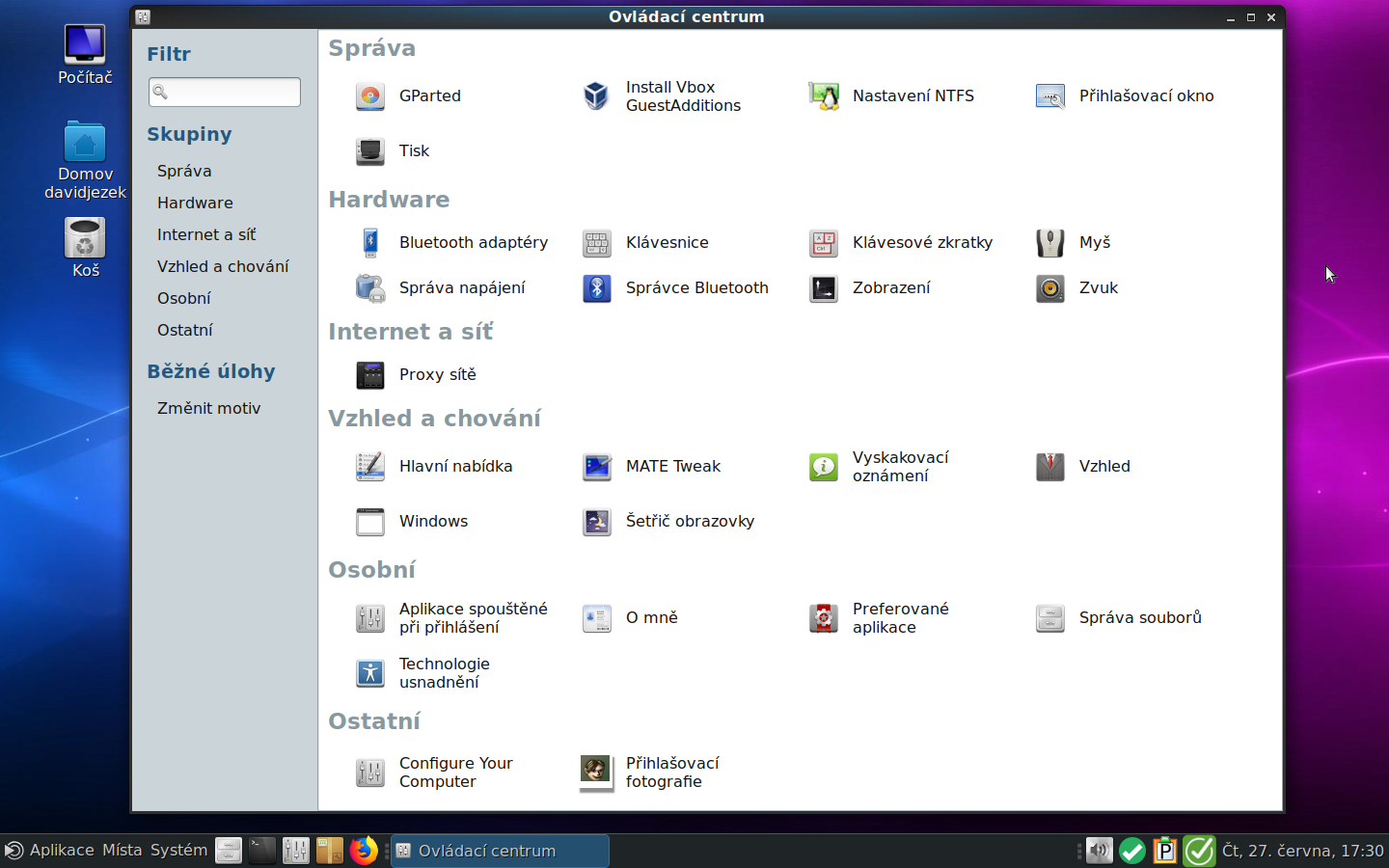Screen dimensions: 1389x868
Task: Open Vyskakovací oznámení notification settings
Action: click(879, 467)
